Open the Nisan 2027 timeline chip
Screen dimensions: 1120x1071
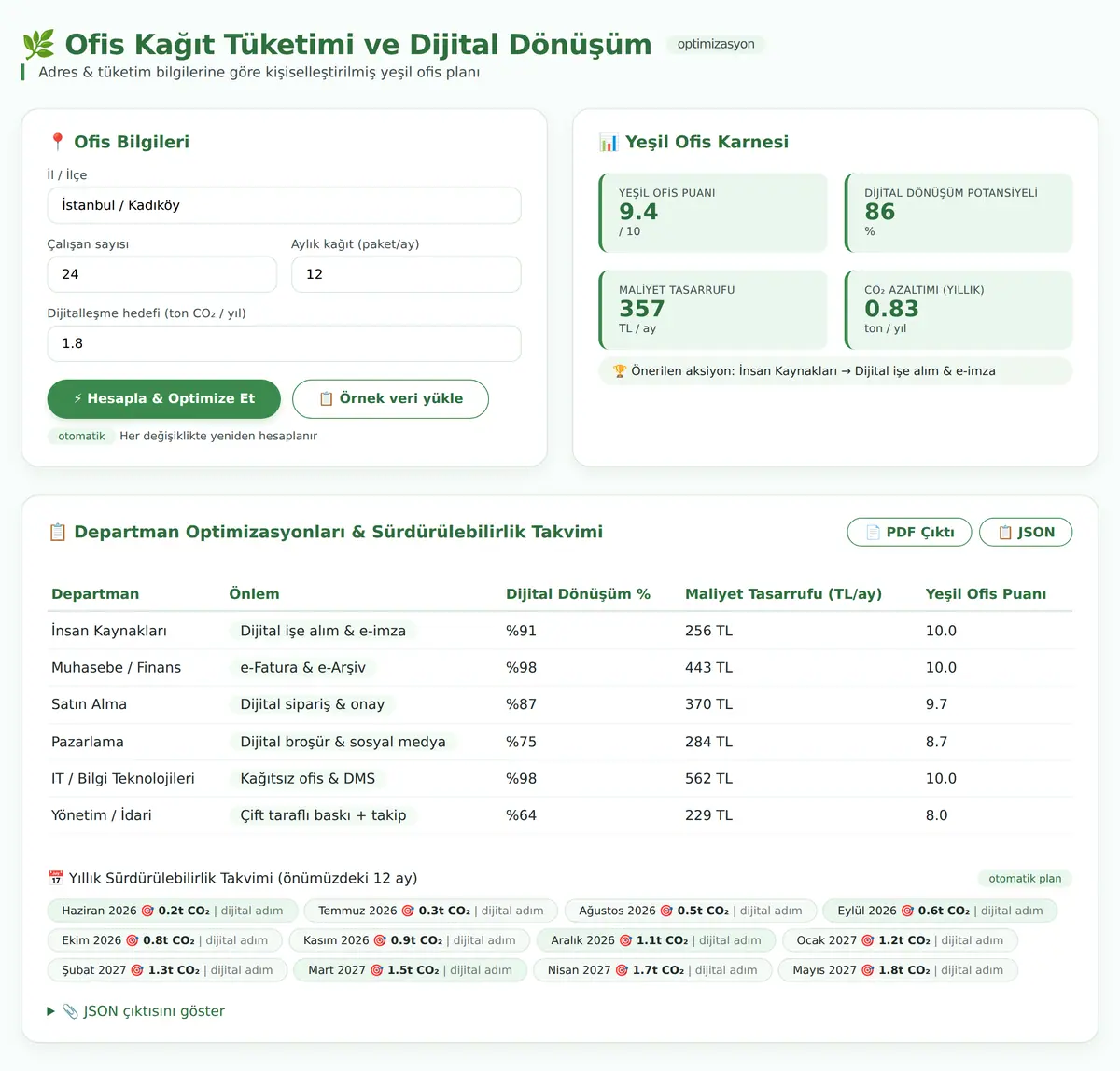(652, 970)
